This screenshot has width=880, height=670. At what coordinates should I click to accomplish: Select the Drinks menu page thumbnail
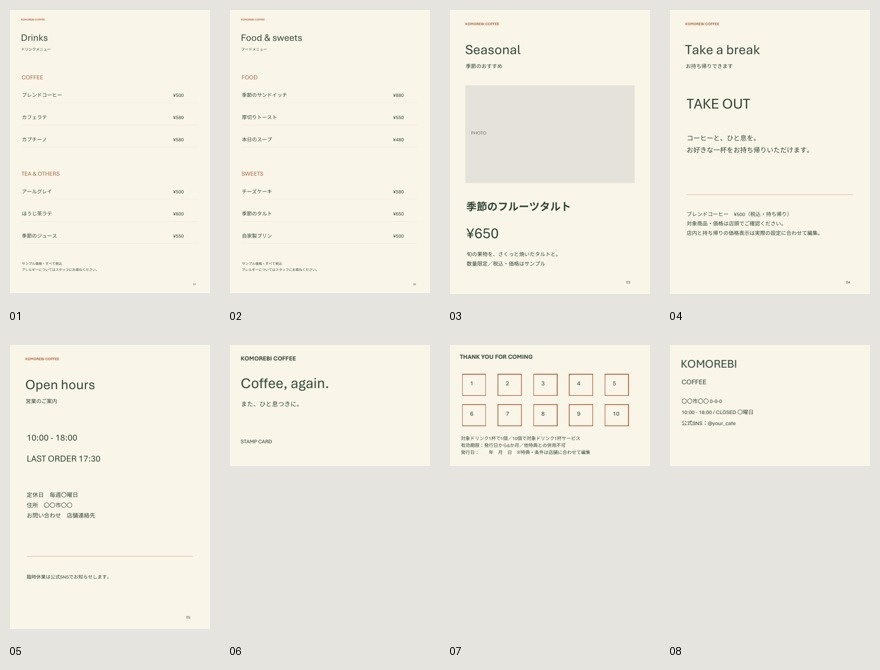click(x=110, y=152)
